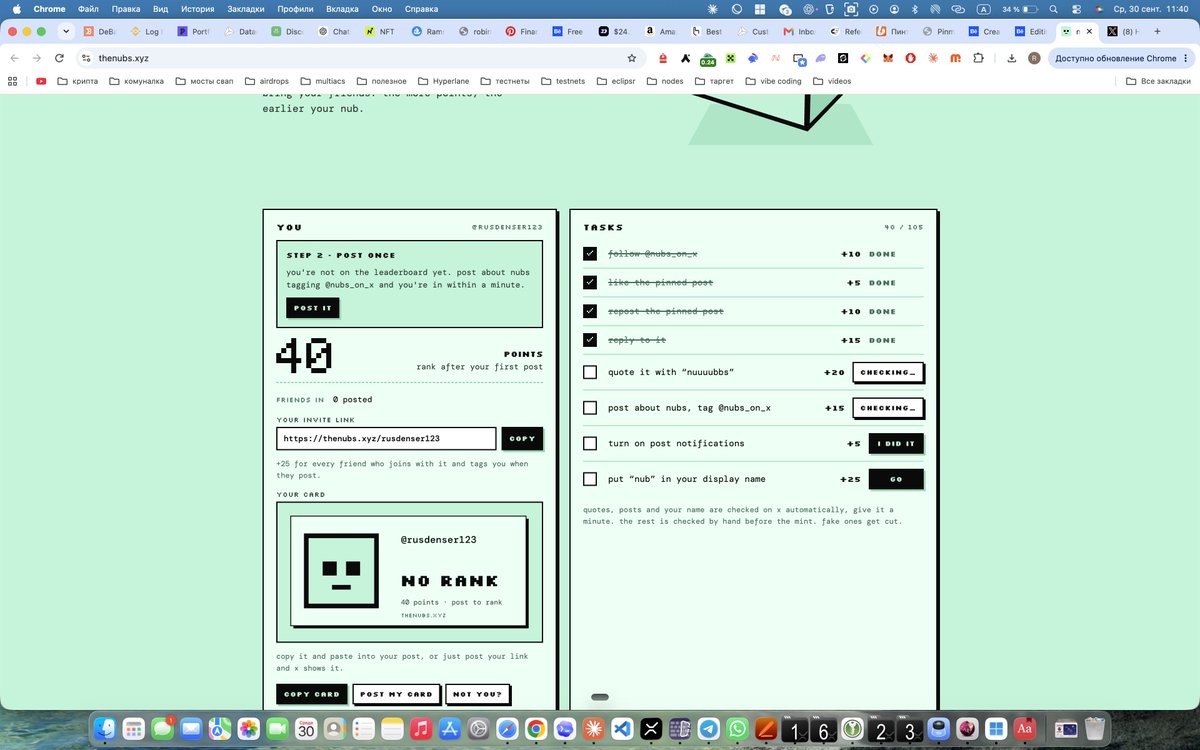Expand the tab search dropdown arrow

pyautogui.click(x=65, y=31)
